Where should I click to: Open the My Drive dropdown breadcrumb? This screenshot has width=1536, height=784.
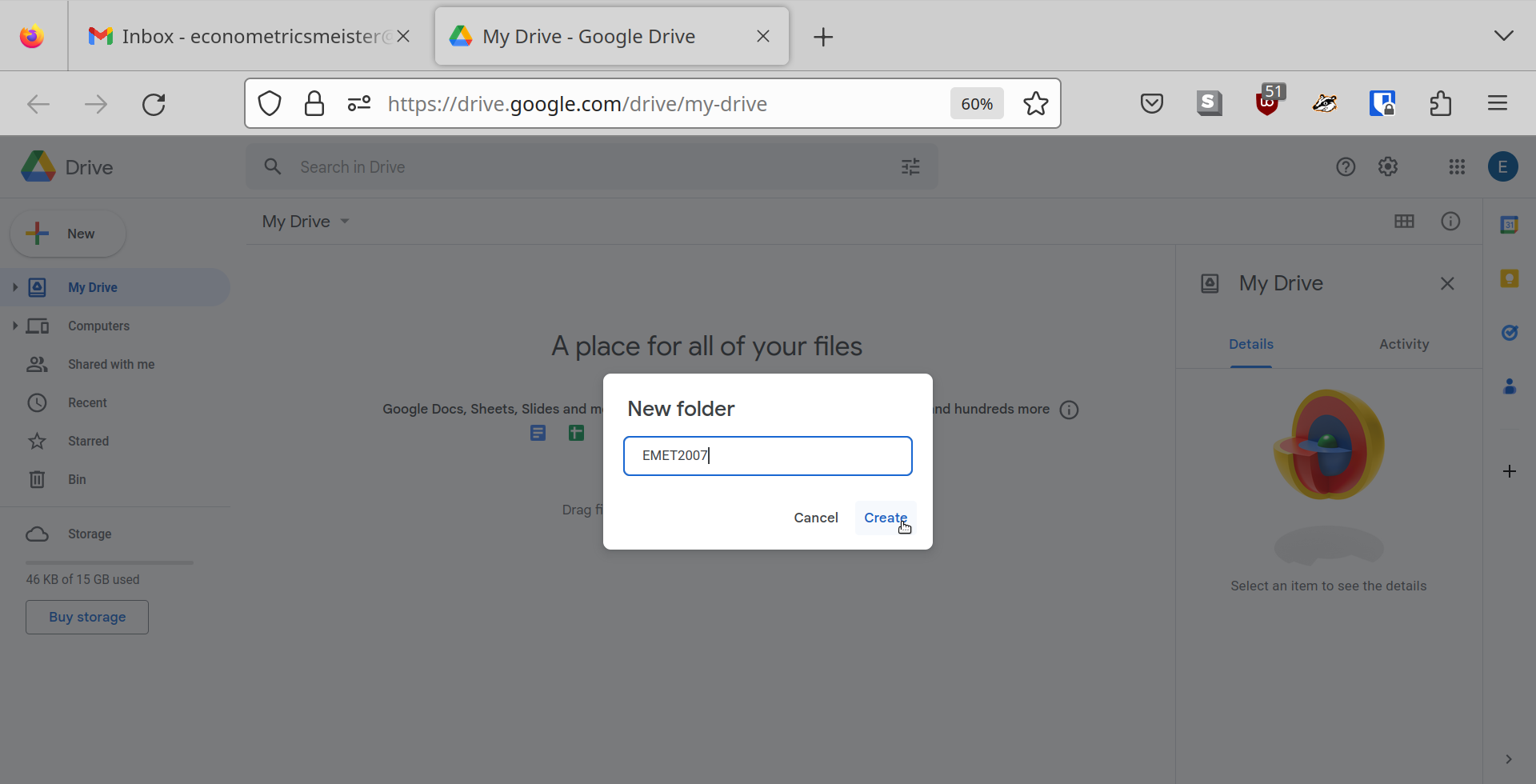(x=306, y=222)
